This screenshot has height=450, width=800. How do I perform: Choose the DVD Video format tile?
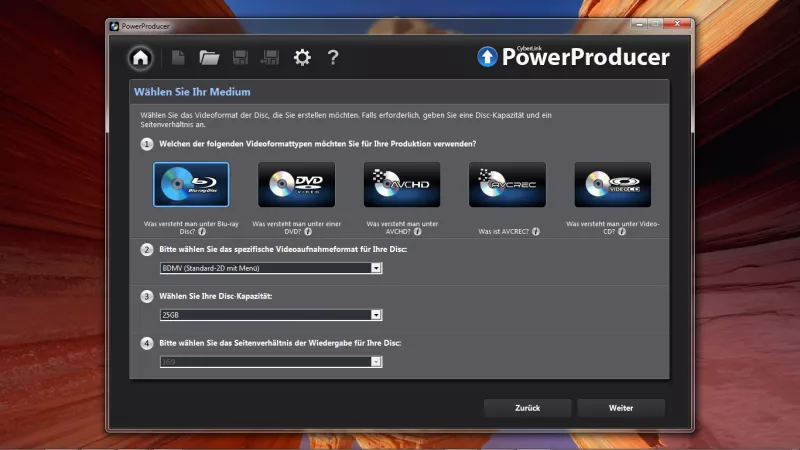(296, 185)
